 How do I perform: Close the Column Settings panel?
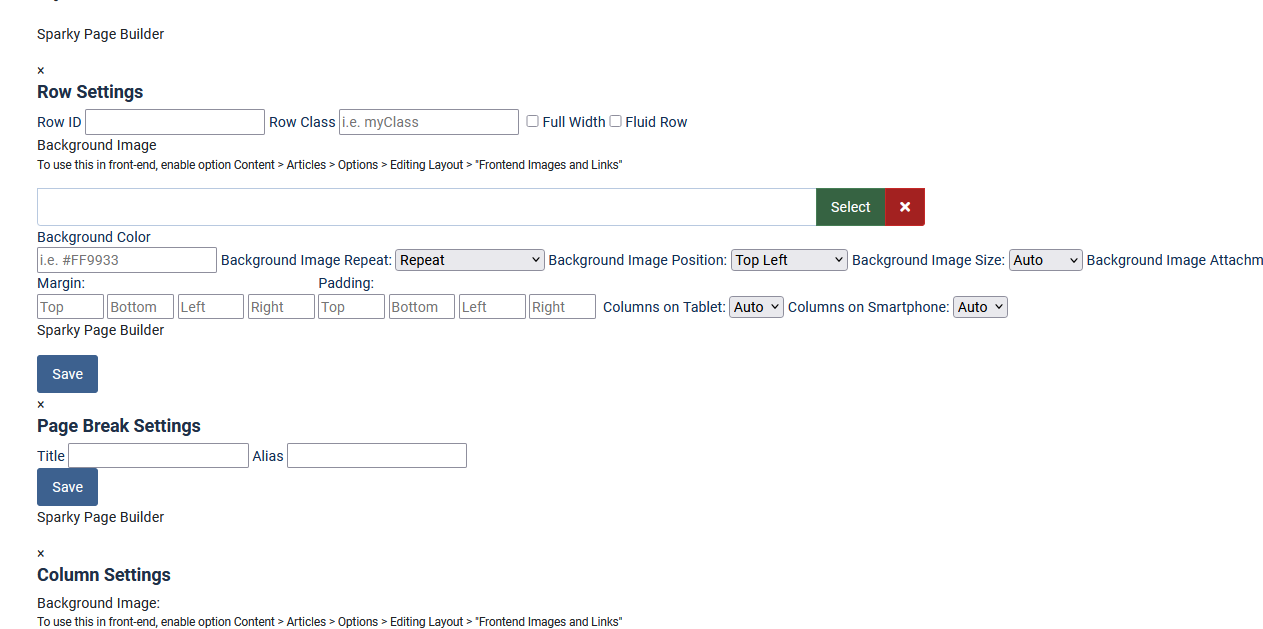pos(41,554)
